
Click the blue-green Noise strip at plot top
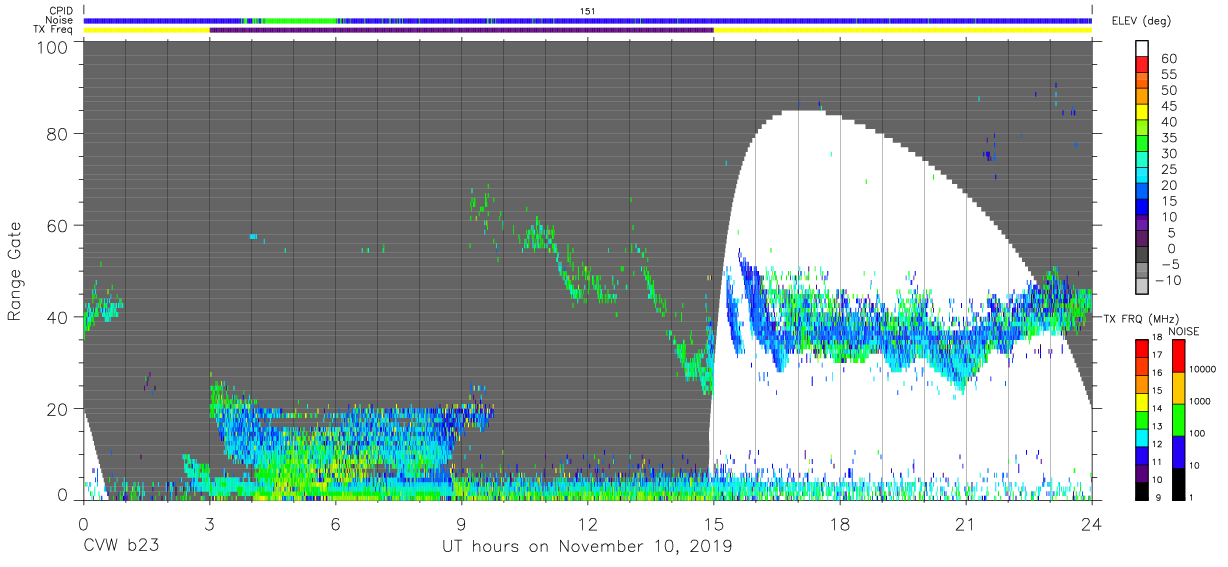588,20
